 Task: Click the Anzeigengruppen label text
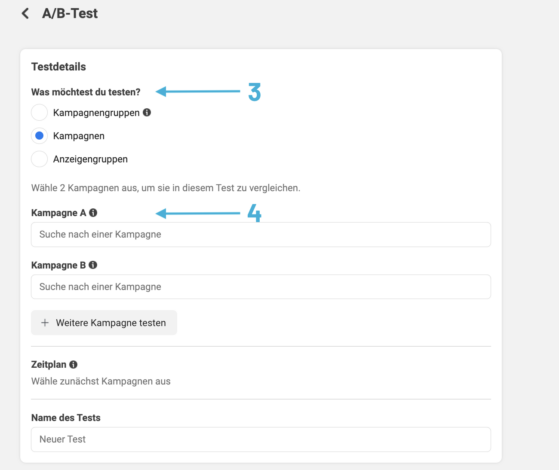pos(90,159)
